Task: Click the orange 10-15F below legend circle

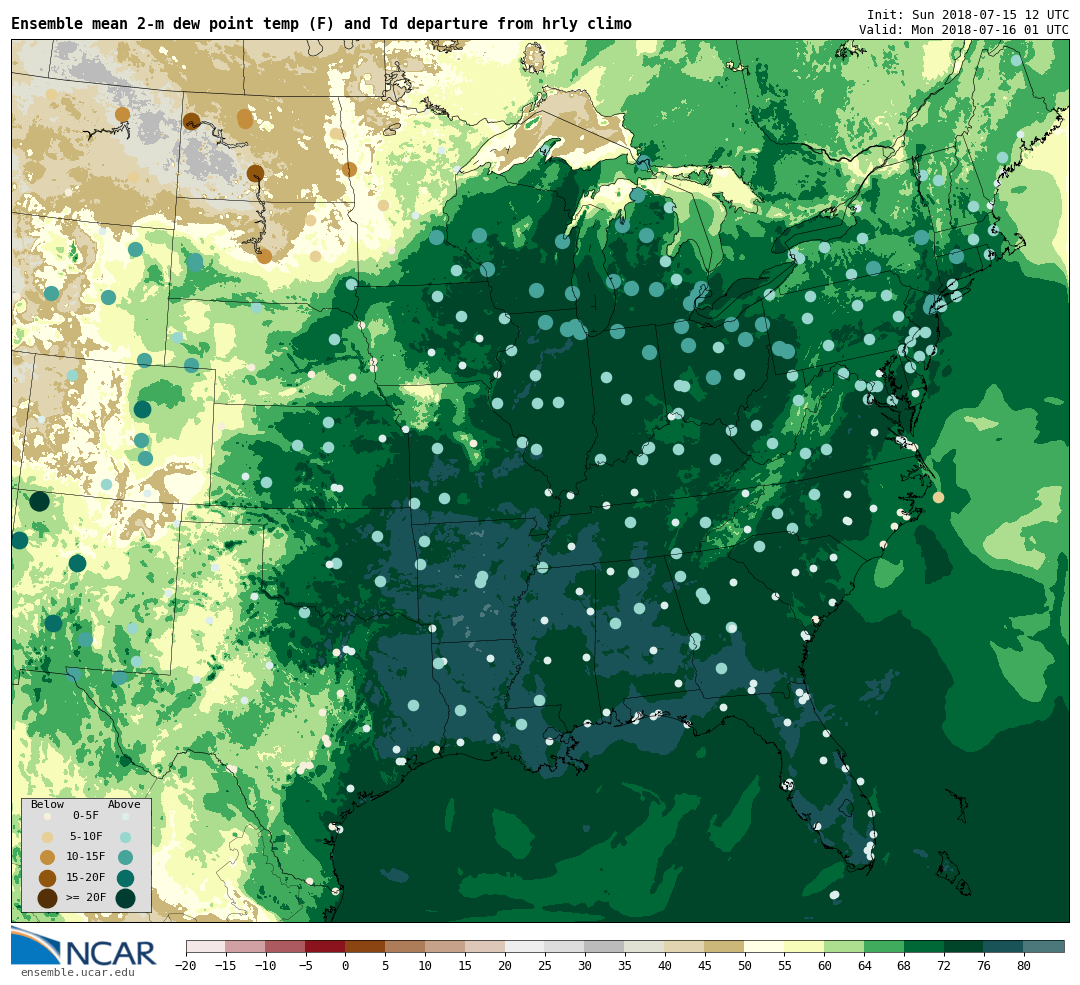Action: (x=47, y=858)
